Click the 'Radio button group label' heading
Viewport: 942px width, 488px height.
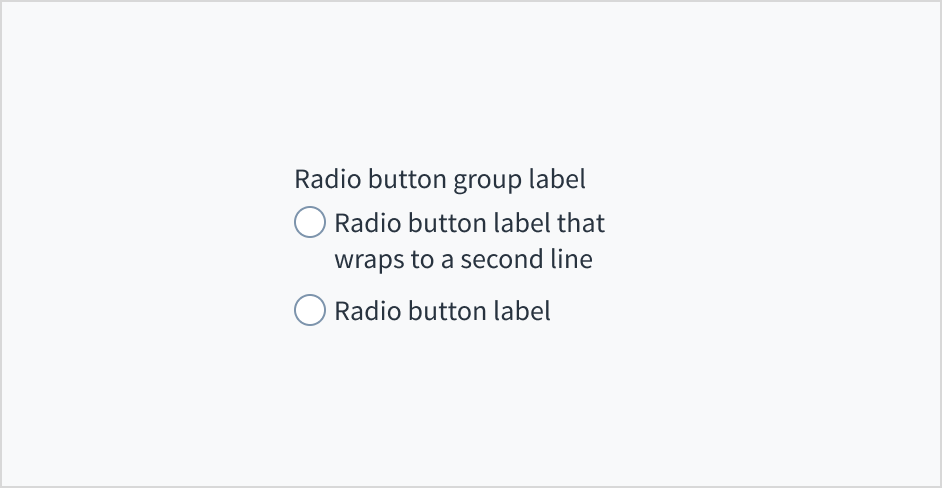click(439, 179)
